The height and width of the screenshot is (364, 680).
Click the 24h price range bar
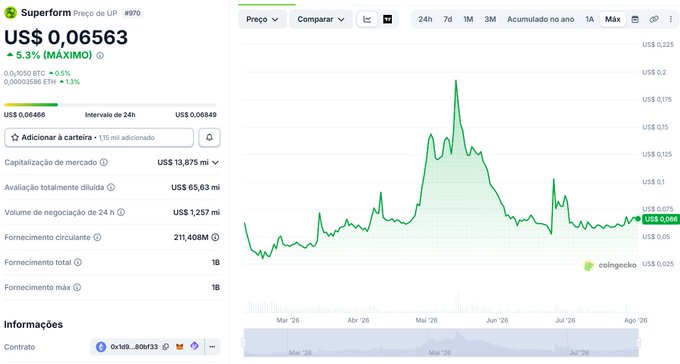tap(110, 105)
